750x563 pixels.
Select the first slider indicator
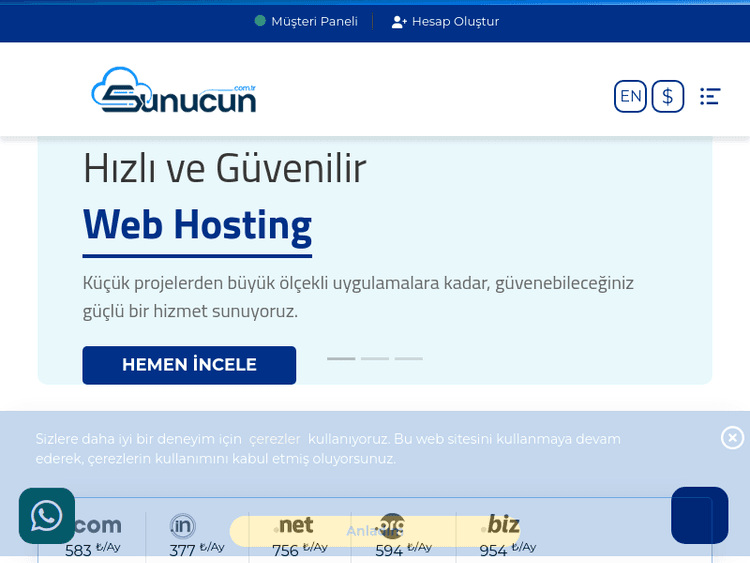(x=341, y=358)
